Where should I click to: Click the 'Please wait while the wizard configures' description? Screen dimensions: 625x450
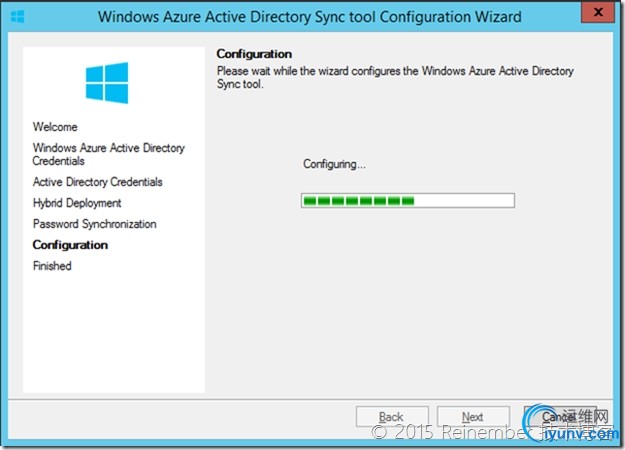coord(395,77)
